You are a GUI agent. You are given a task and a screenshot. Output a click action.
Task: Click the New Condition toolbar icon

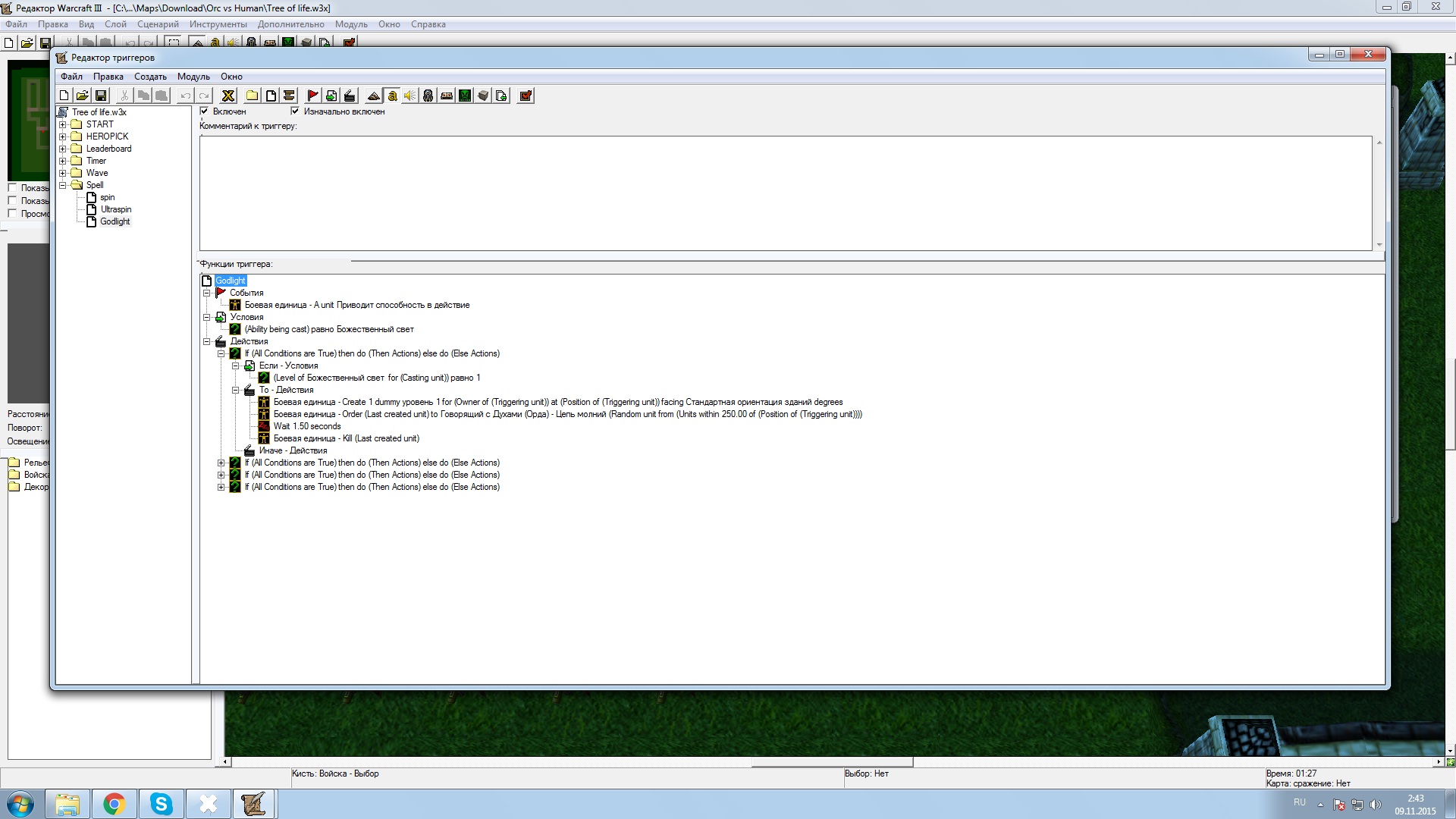331,96
